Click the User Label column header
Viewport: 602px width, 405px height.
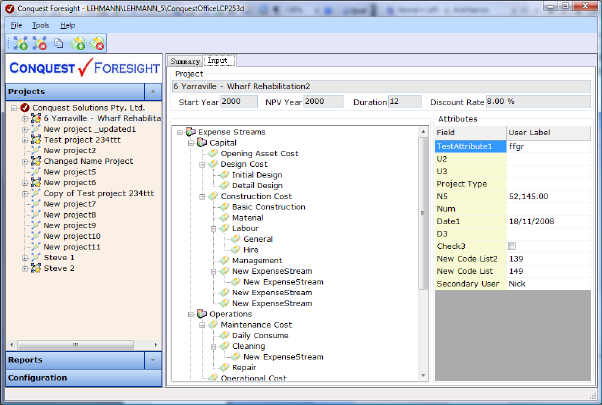(548, 132)
